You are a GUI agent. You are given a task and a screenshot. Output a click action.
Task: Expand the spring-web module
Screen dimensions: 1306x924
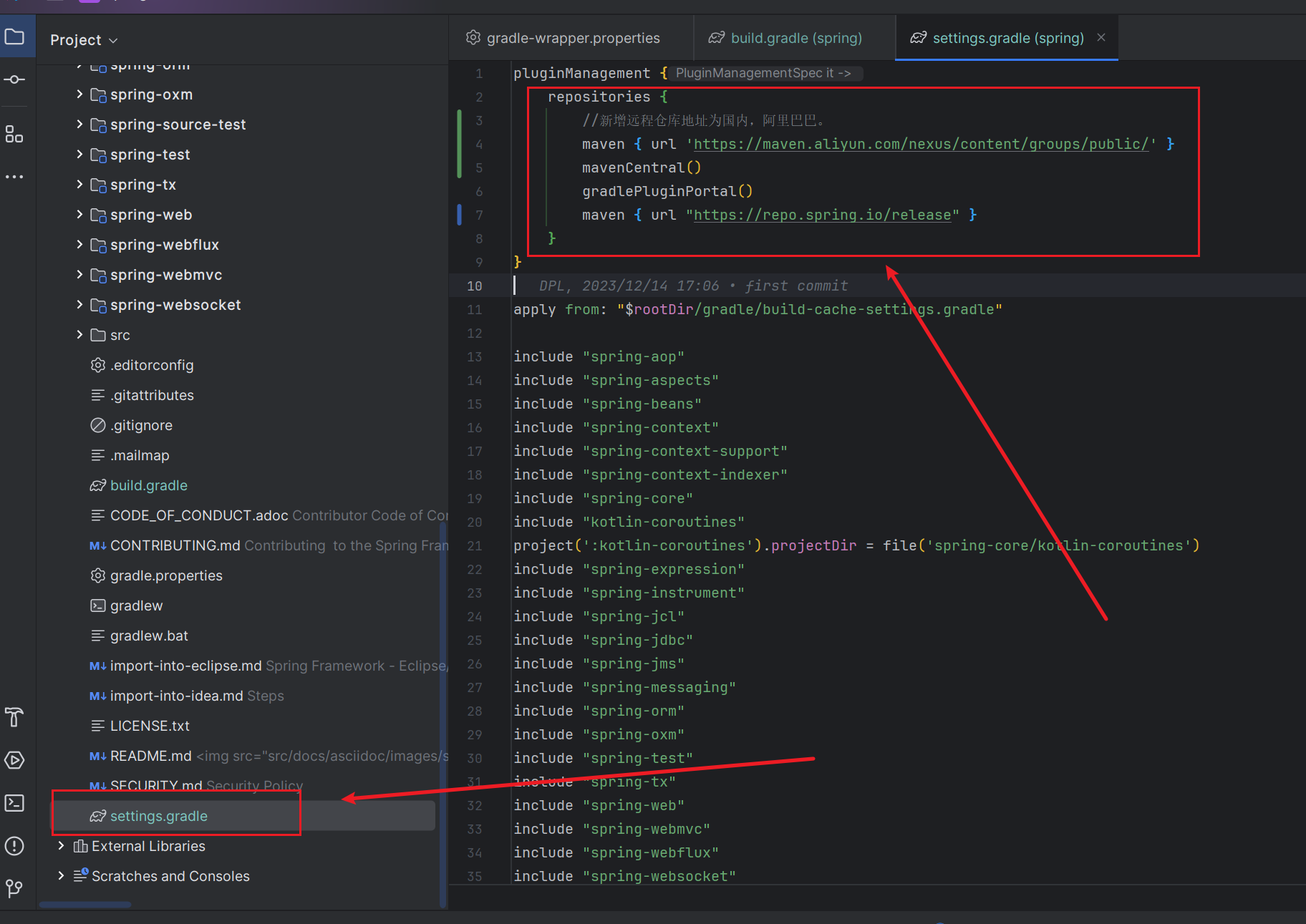[79, 214]
